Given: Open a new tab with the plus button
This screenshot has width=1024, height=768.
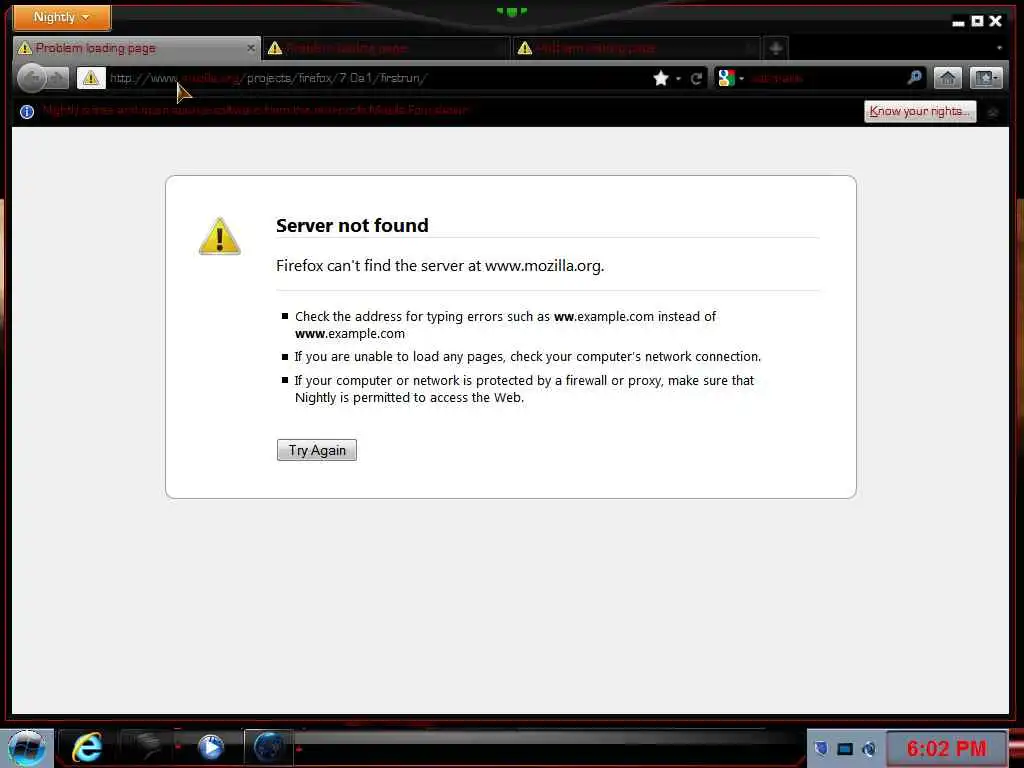Looking at the screenshot, I should click(x=776, y=48).
